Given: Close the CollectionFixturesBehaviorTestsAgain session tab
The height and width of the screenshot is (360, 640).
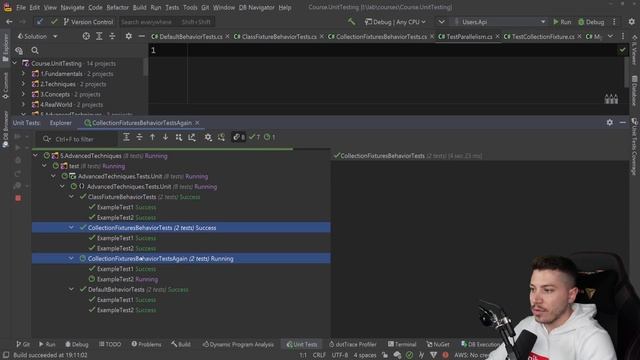Looking at the screenshot, I should [x=197, y=123].
